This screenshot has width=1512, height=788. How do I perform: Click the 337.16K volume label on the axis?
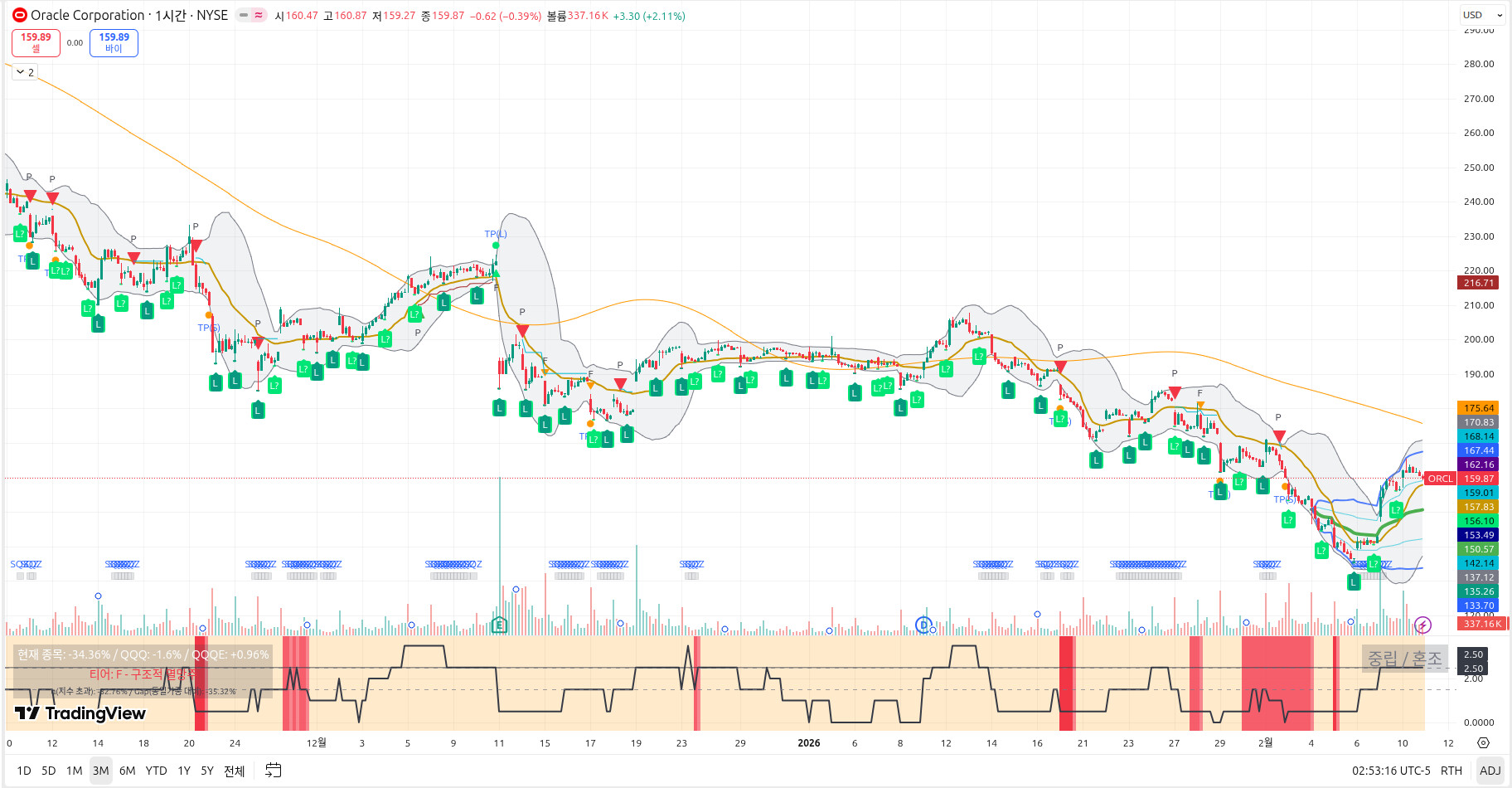[x=1482, y=624]
